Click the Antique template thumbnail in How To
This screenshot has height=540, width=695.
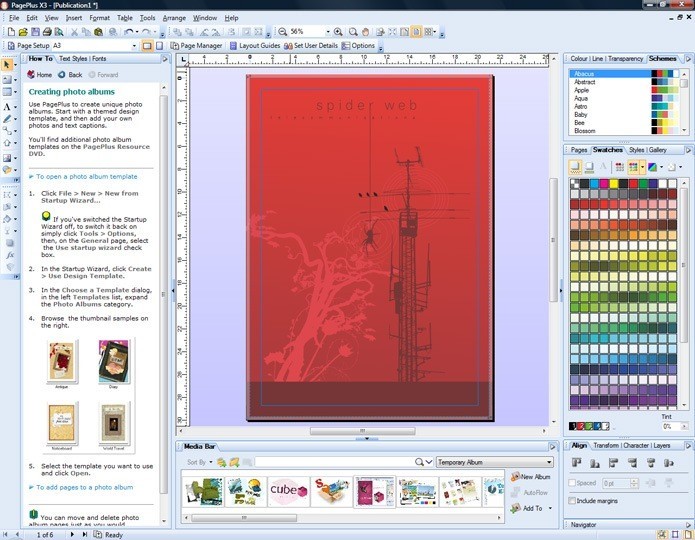62,361
